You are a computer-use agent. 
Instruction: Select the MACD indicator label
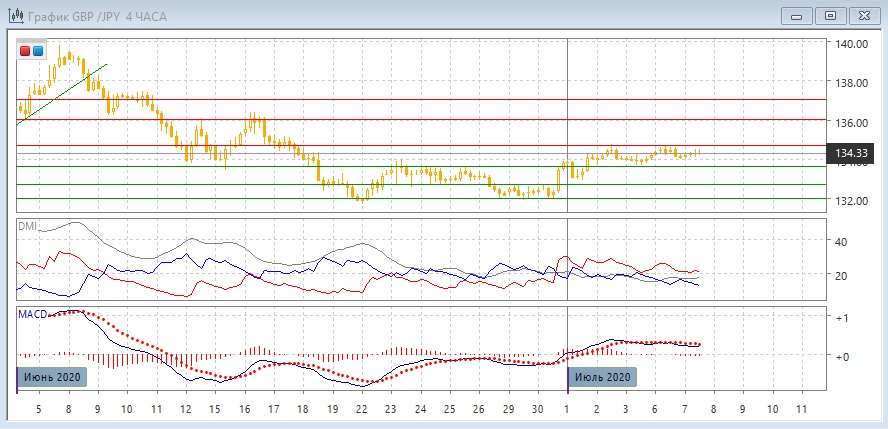(x=31, y=315)
